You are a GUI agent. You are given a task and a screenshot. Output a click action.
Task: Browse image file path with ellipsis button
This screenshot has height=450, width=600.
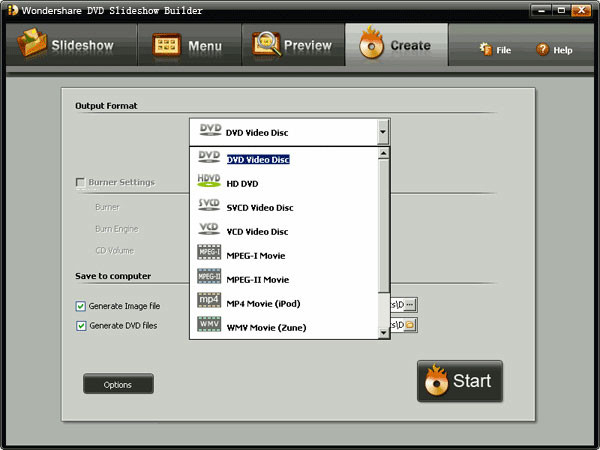coord(410,305)
